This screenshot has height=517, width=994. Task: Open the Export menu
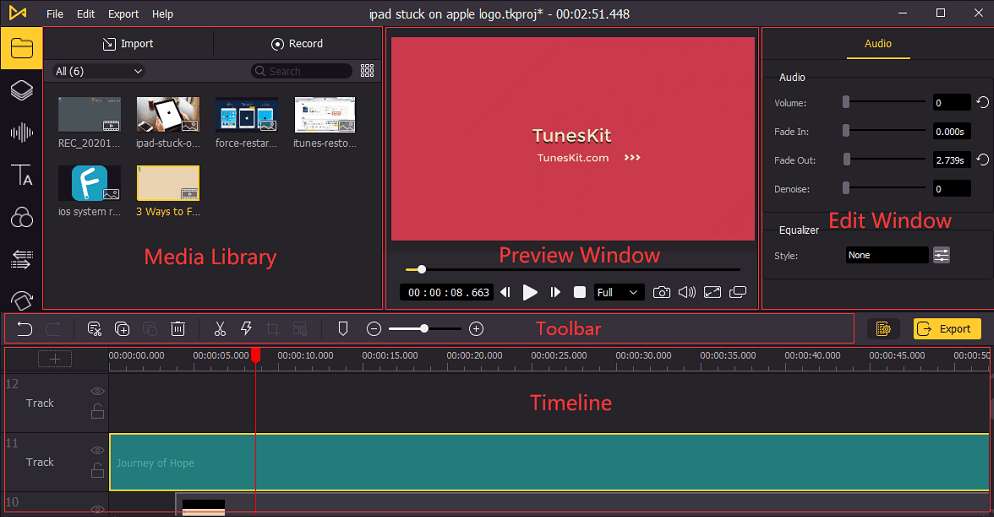123,14
